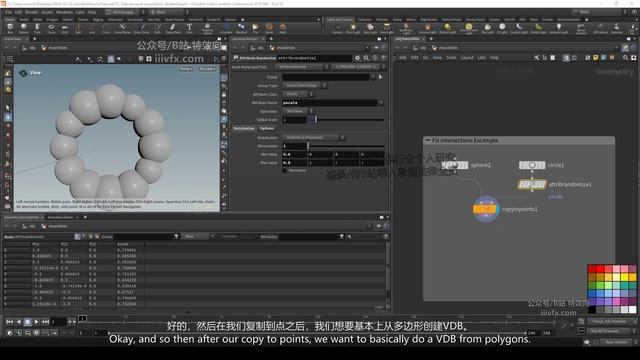Image resolution: width=640 pixels, height=360 pixels.
Task: Open the Operation Set Value dropdown
Action: 298,111
